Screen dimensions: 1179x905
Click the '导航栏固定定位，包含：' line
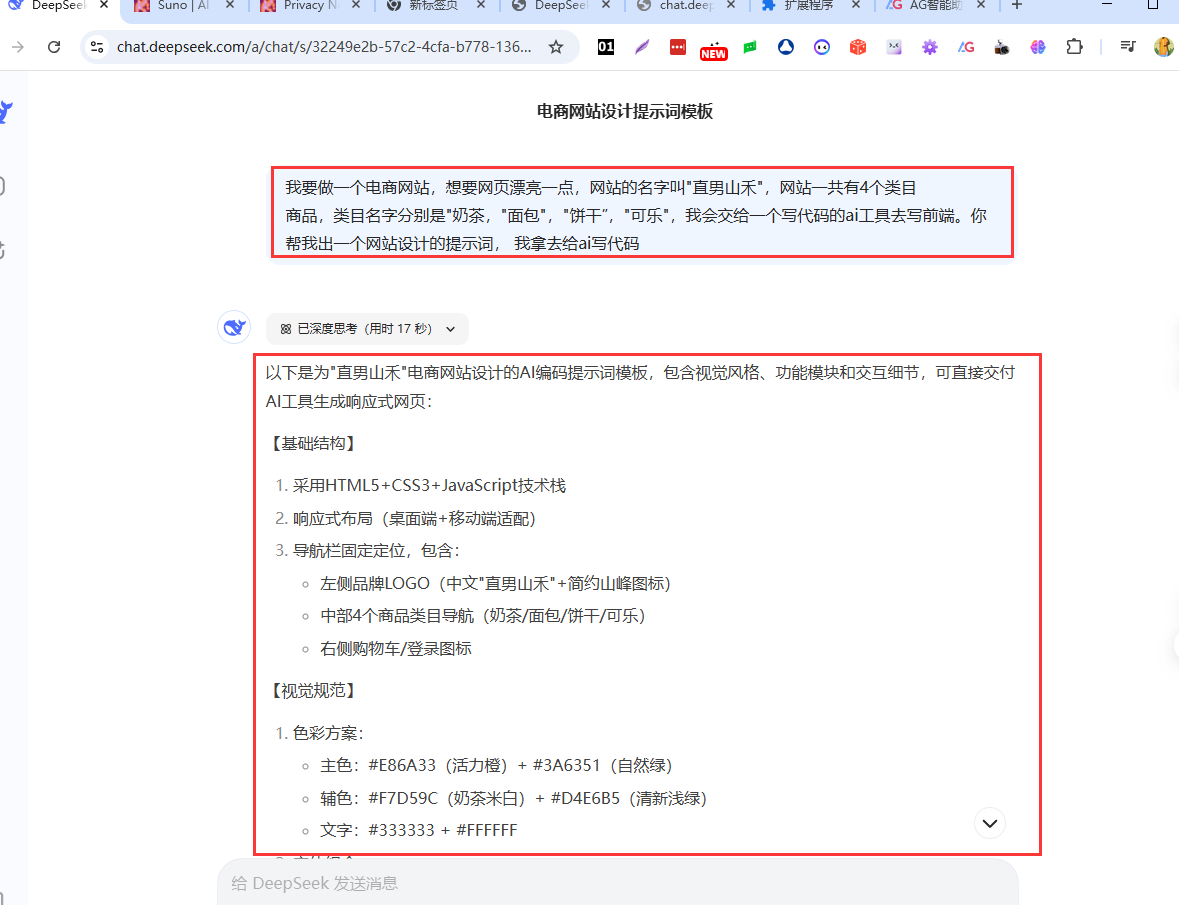[x=376, y=551]
